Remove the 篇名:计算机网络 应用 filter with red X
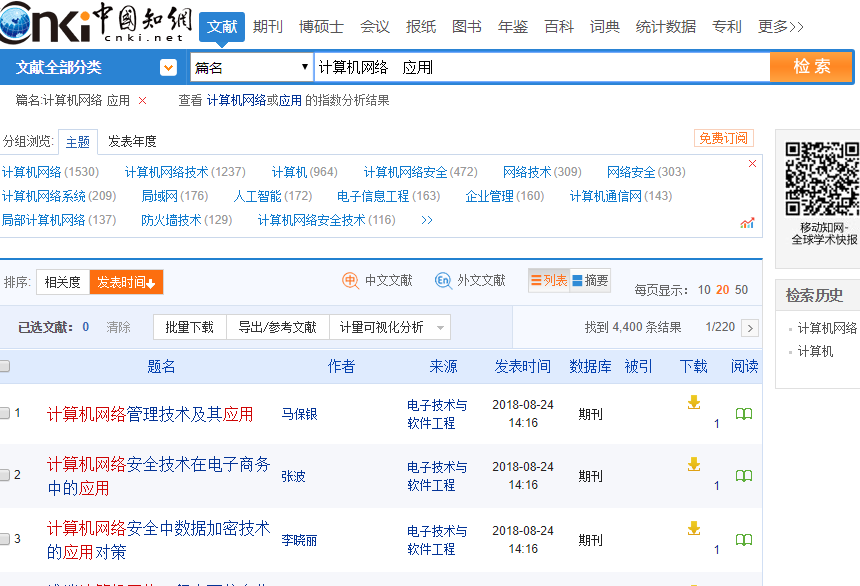This screenshot has width=860, height=586. point(143,100)
